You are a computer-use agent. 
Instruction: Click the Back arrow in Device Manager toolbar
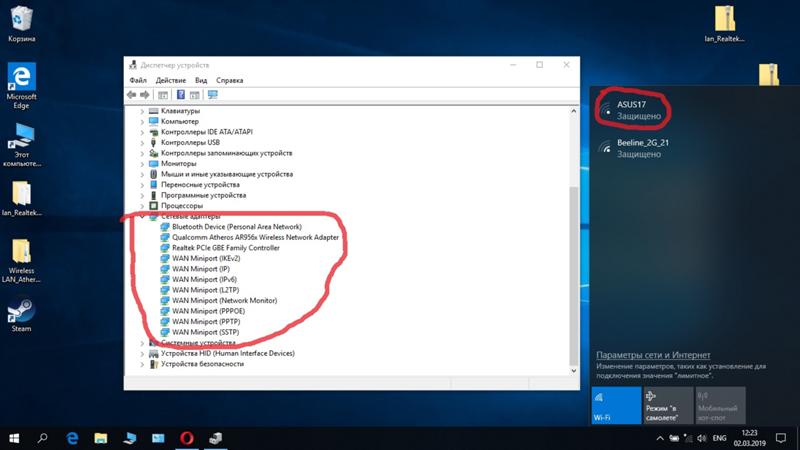coord(132,95)
